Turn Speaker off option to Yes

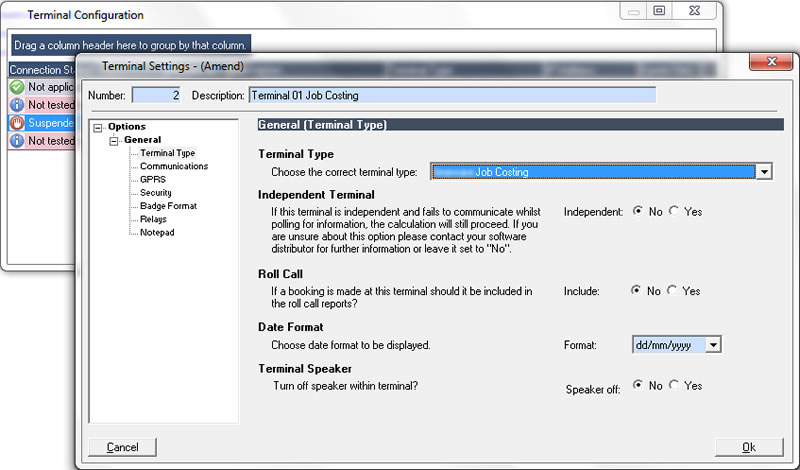coord(674,385)
